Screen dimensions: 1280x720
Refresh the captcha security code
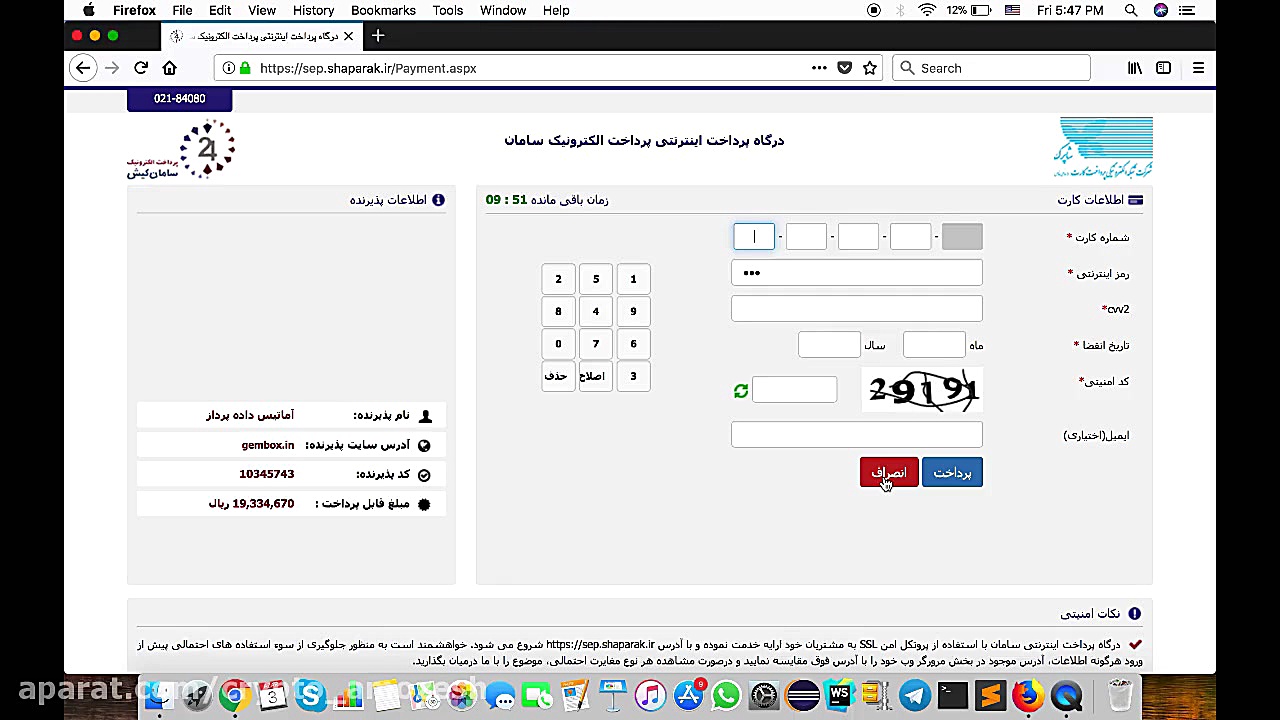tap(741, 391)
